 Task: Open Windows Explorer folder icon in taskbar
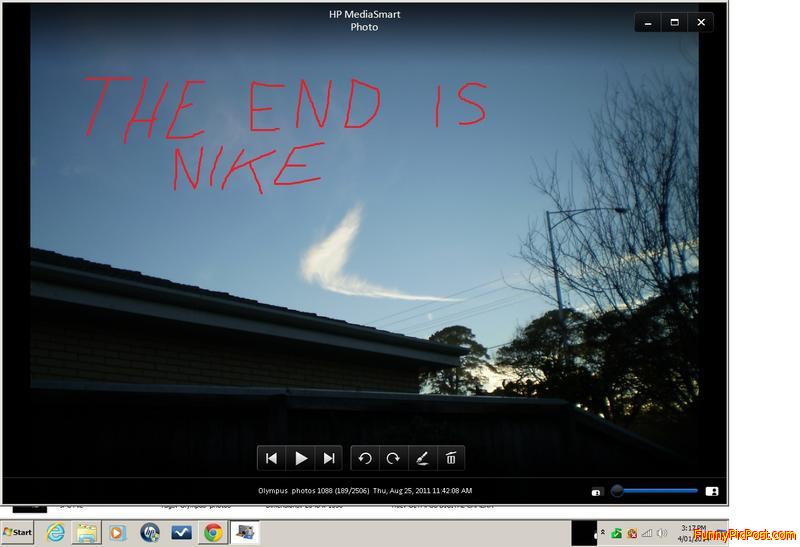tap(87, 533)
